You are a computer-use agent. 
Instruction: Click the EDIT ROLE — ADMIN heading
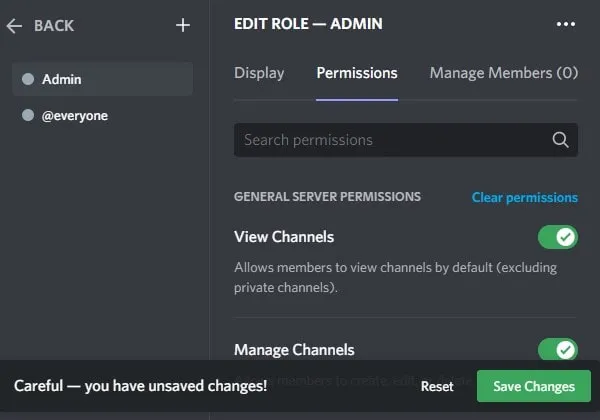(x=308, y=24)
